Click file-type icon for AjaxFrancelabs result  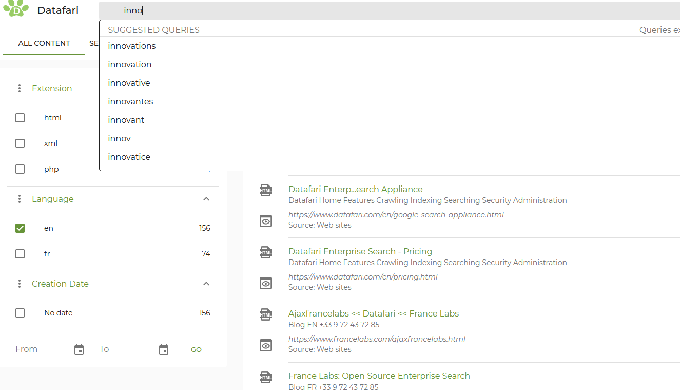[266, 314]
